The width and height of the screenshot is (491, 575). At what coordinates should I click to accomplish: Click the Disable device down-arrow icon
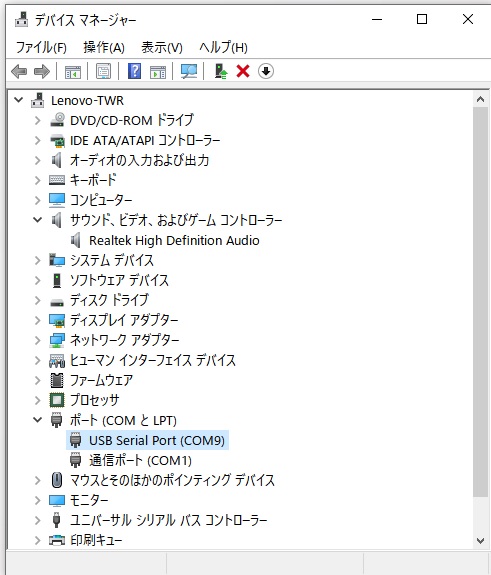[x=265, y=71]
